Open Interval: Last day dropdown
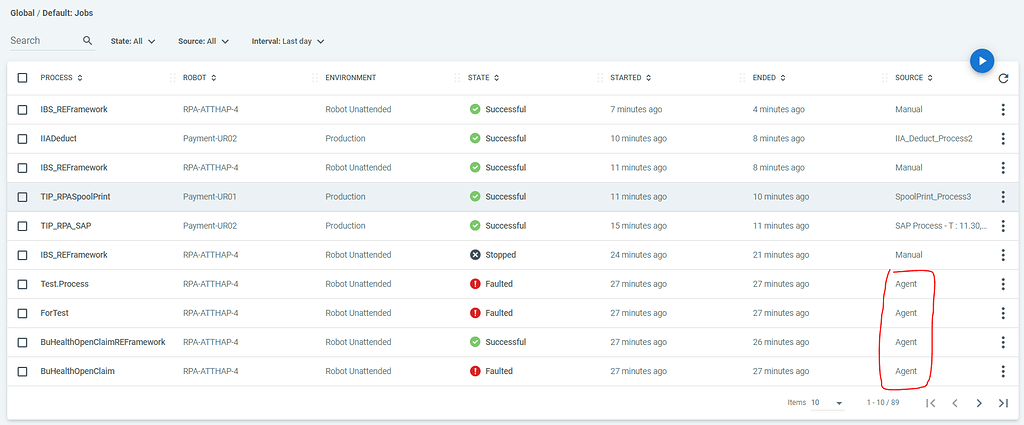Screen dimensions: 1024x425 [x=288, y=41]
